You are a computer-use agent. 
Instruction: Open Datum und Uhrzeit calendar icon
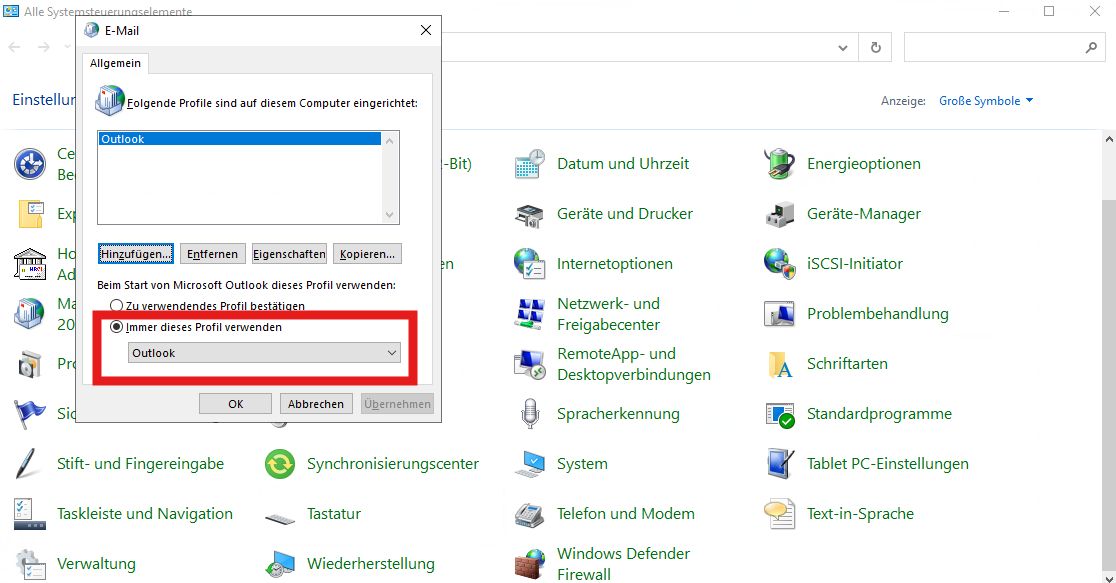pyautogui.click(x=530, y=164)
